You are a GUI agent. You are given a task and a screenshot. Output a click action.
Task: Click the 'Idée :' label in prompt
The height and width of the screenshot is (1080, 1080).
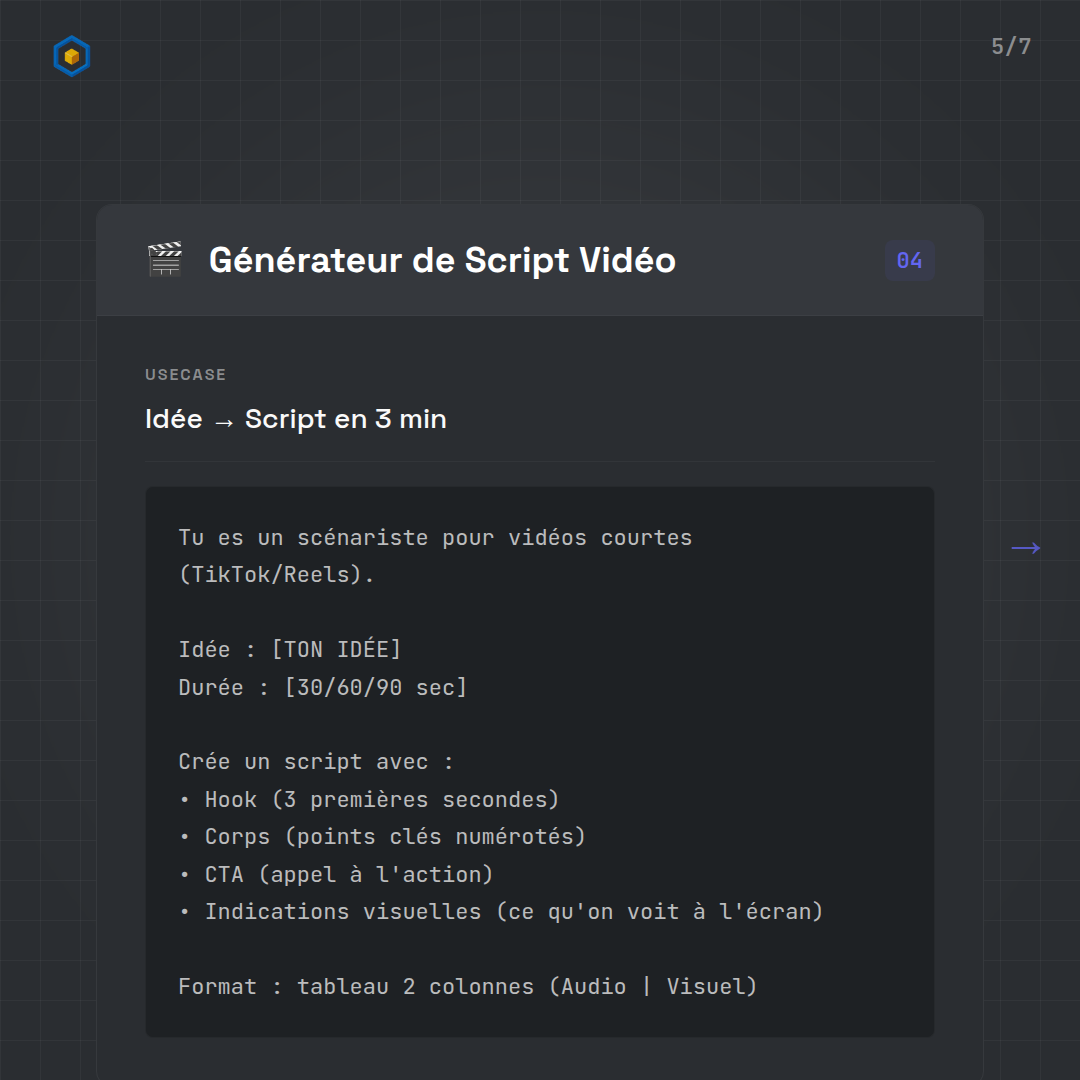coord(217,650)
